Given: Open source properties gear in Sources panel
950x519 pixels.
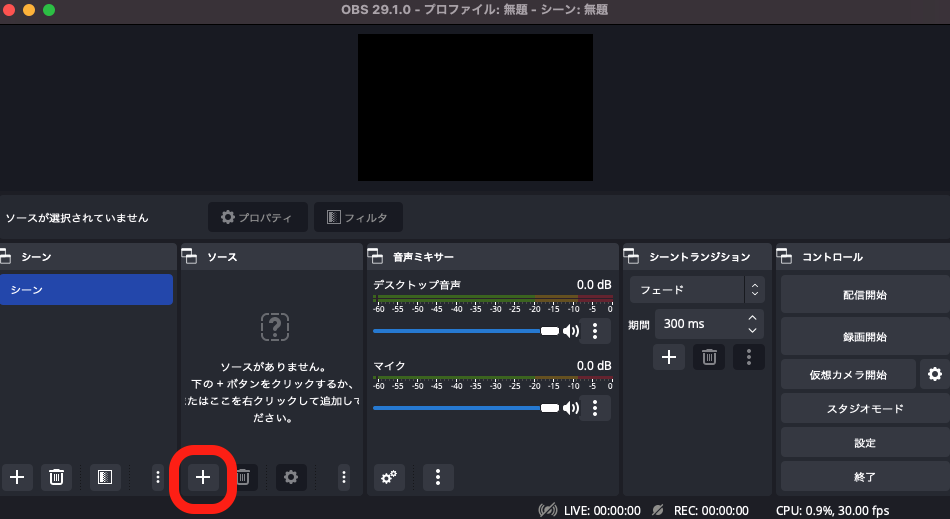Looking at the screenshot, I should pyautogui.click(x=291, y=477).
